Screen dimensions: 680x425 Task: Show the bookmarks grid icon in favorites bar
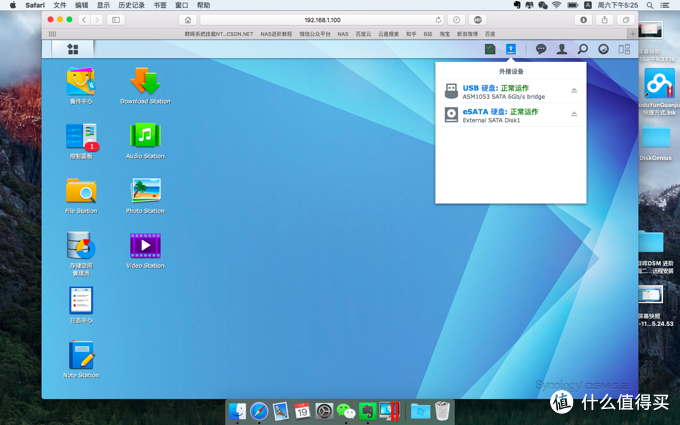pos(52,34)
